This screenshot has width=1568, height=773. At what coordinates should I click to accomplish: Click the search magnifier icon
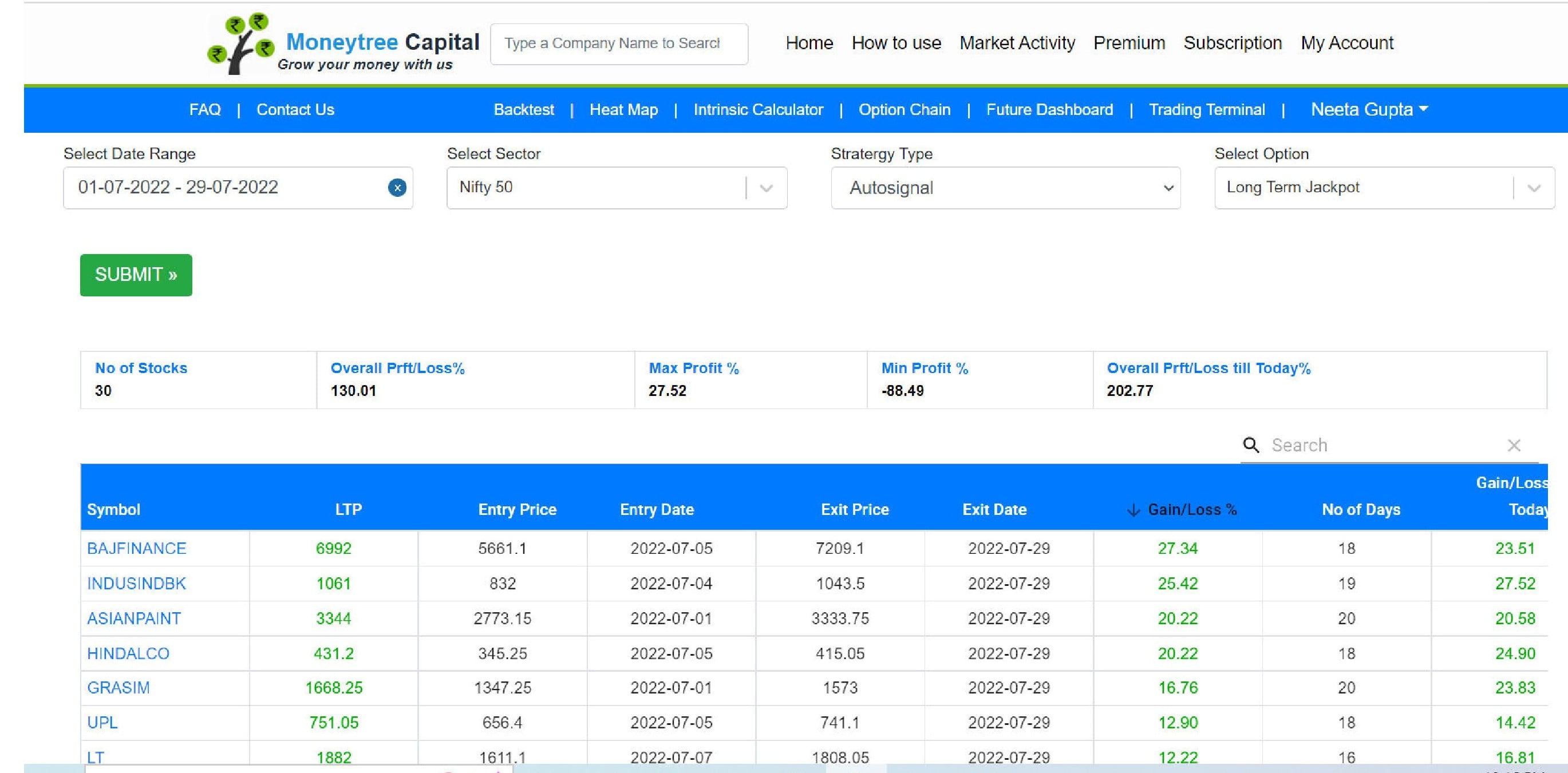(1250, 445)
